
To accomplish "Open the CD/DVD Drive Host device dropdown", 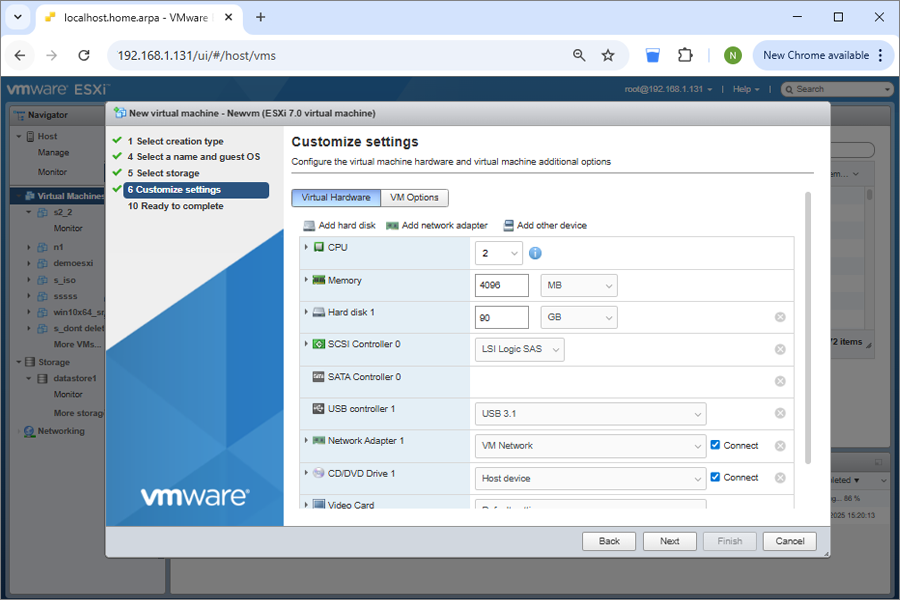I will click(591, 478).
